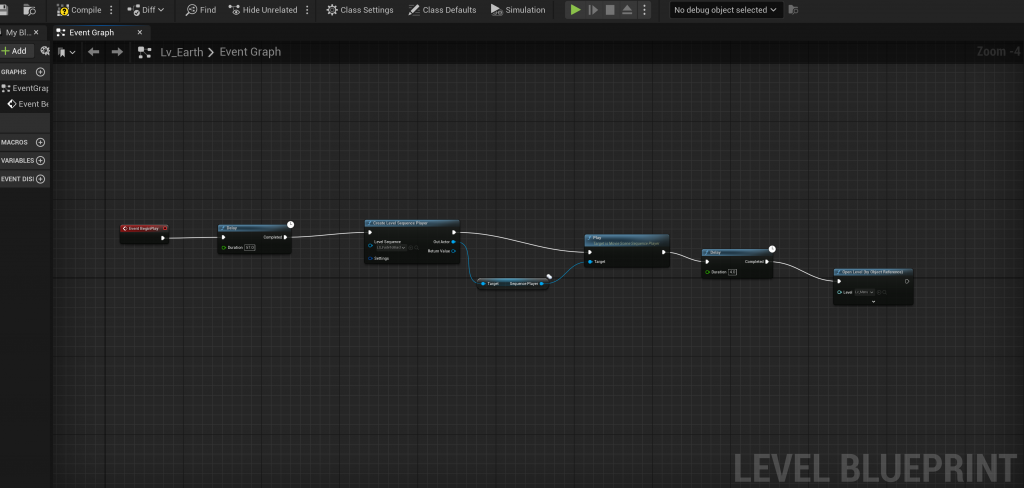Toggle Hide Unrelated nodes

tap(263, 10)
